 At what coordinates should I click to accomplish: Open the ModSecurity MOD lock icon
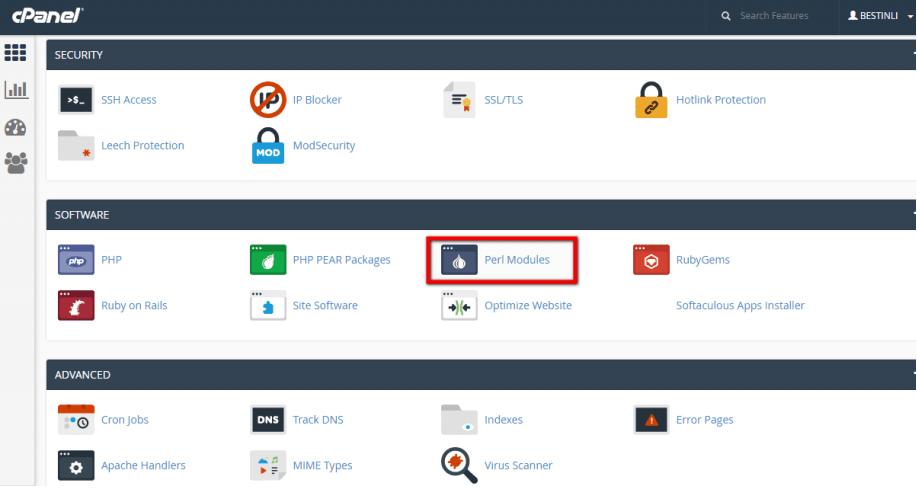pyautogui.click(x=268, y=146)
